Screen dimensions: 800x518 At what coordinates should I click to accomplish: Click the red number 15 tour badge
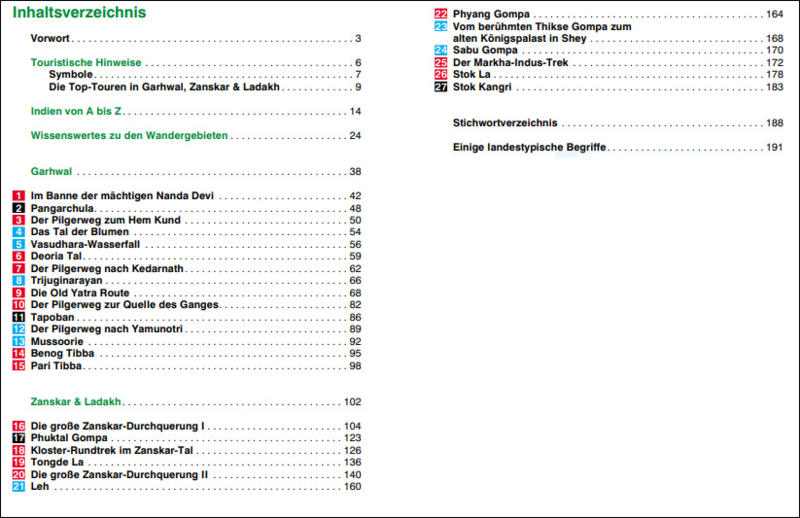click(18, 365)
